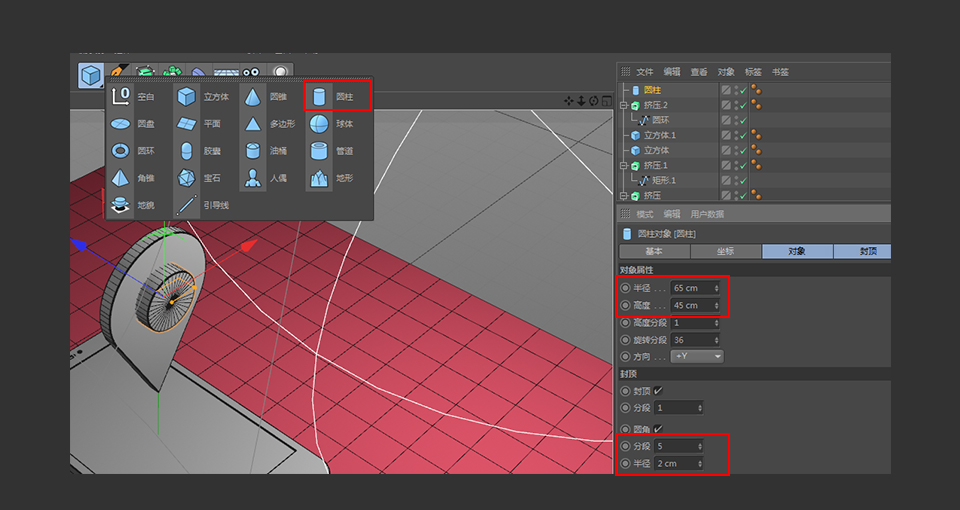This screenshot has width=960, height=510.
Task: Collapse the 挤压.2 tree node
Action: click(x=623, y=105)
